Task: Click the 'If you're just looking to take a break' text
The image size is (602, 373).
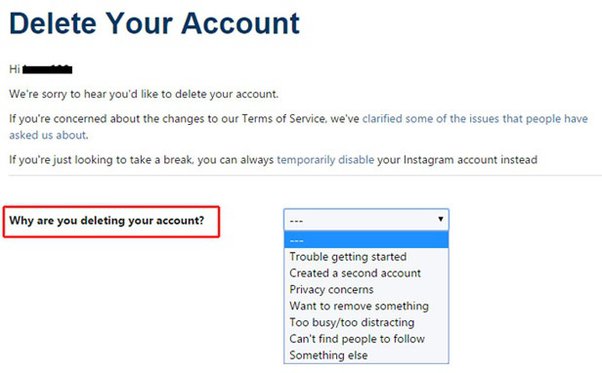Action: coord(101,160)
